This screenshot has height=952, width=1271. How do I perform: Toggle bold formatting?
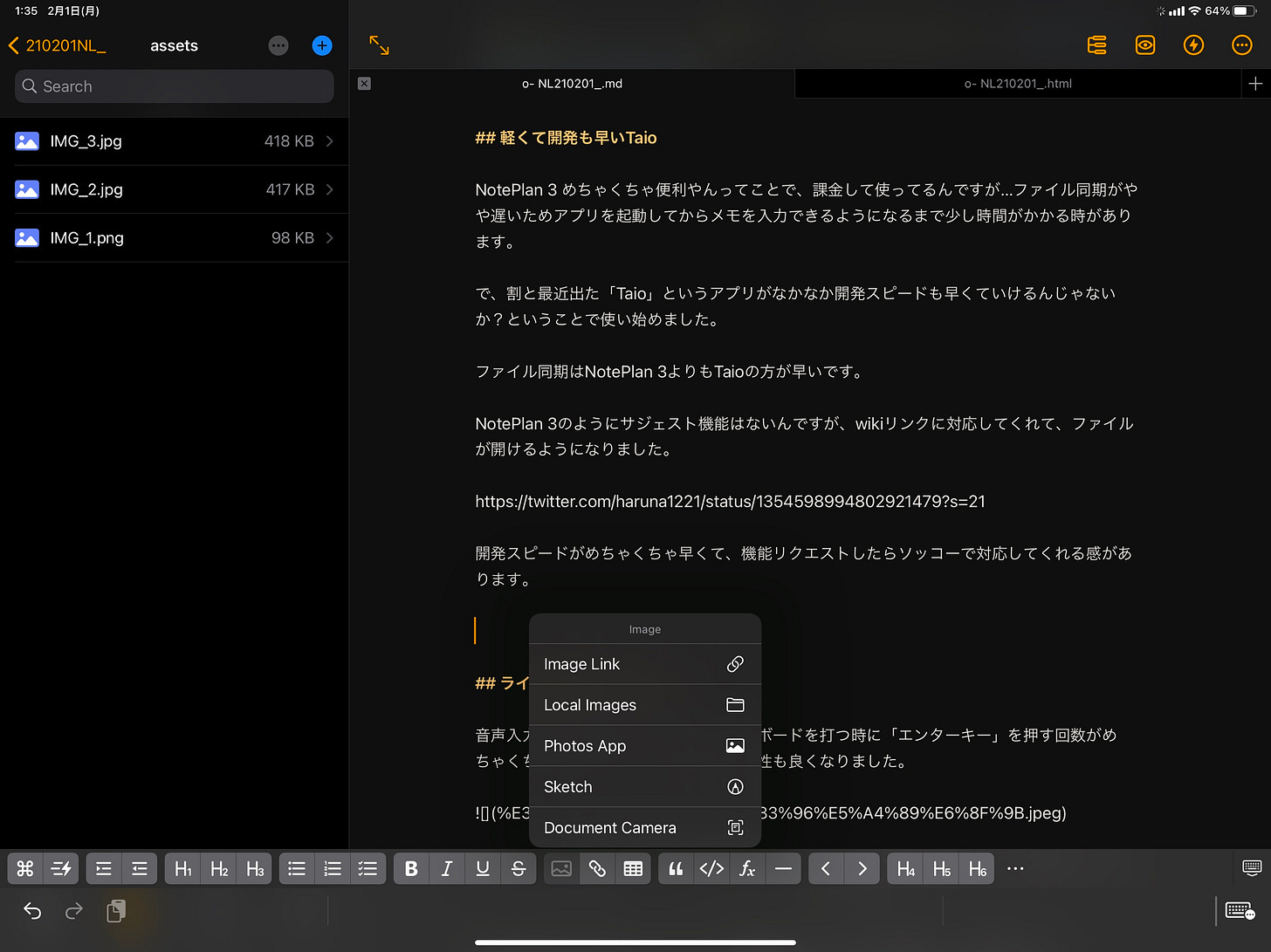pyautogui.click(x=411, y=868)
